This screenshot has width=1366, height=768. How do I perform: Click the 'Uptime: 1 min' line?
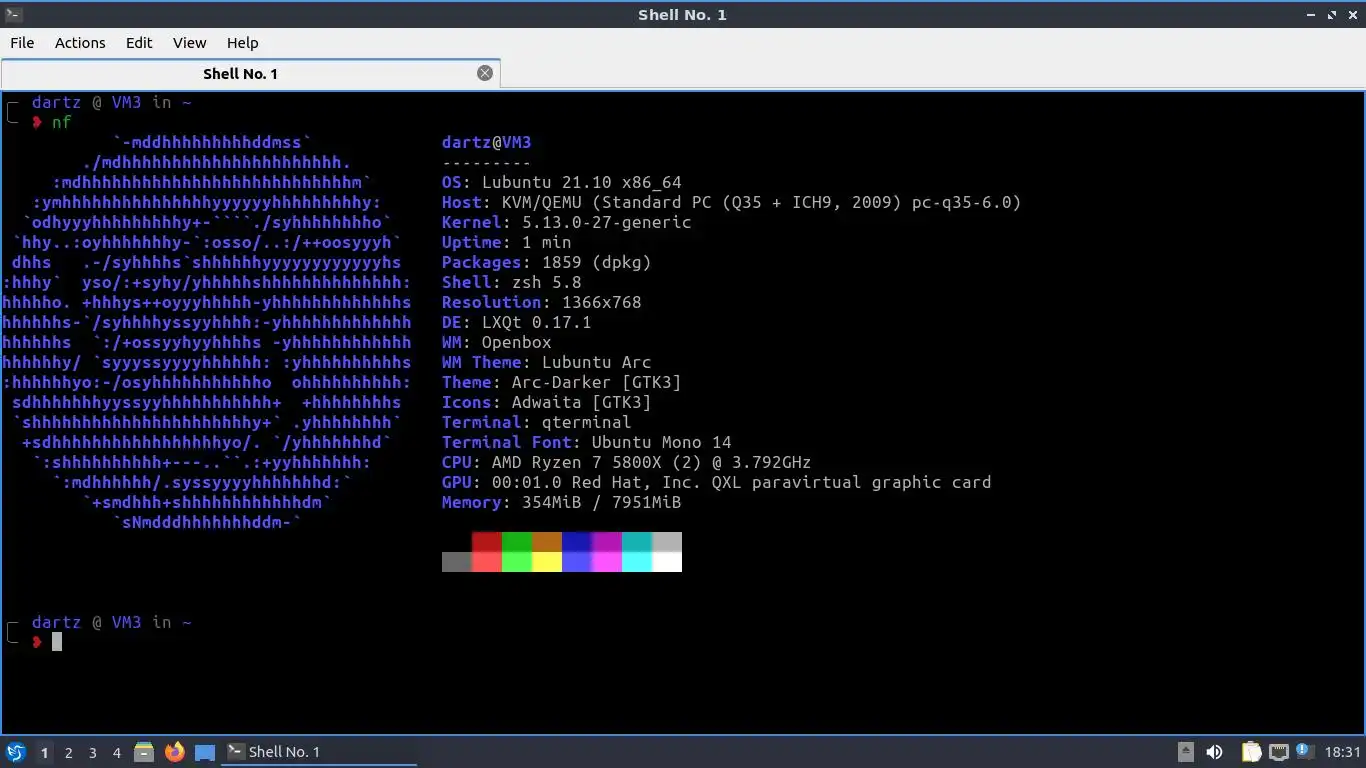(x=507, y=242)
